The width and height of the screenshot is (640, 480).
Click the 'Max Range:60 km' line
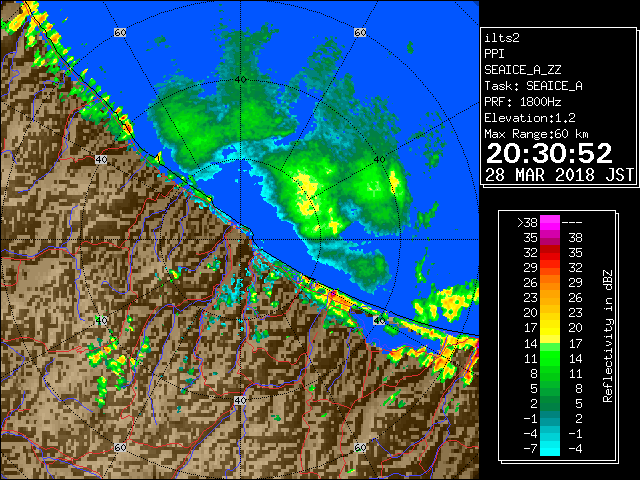click(x=536, y=134)
